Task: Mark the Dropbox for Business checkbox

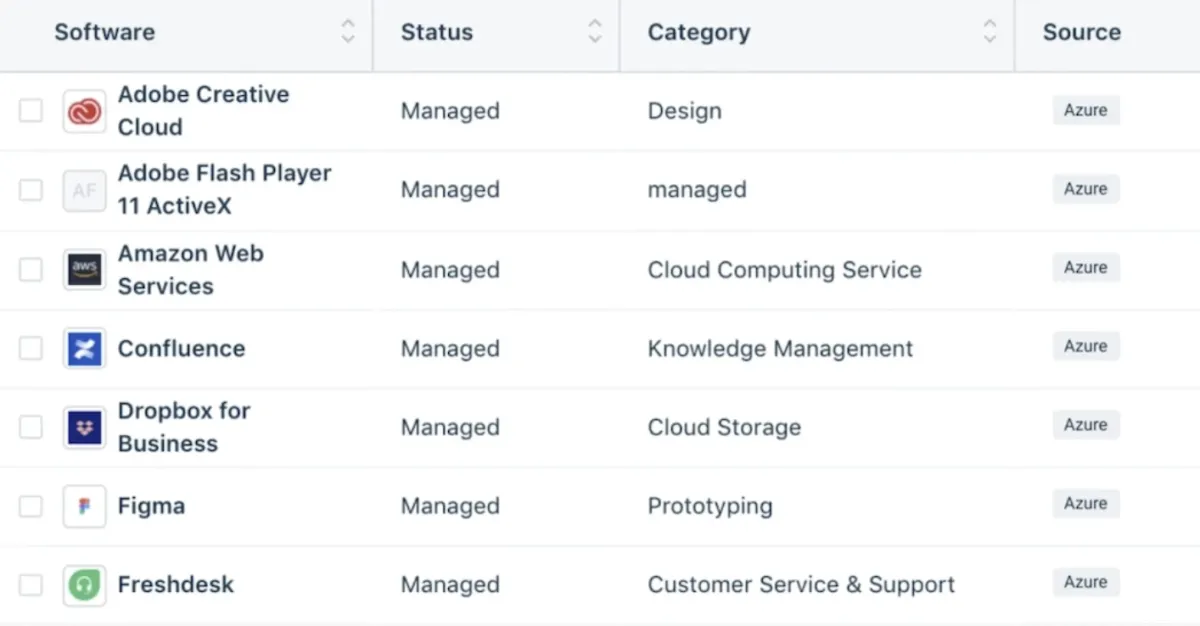Action: [x=31, y=427]
